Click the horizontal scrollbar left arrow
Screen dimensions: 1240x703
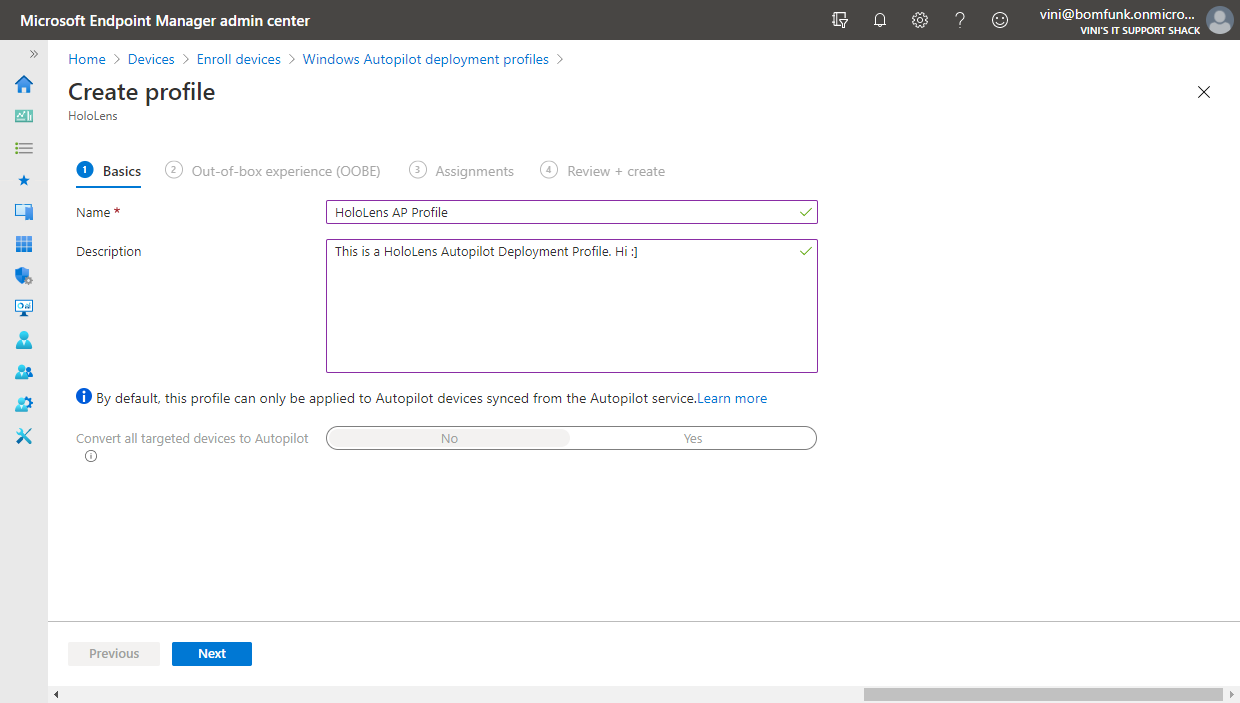(55, 694)
